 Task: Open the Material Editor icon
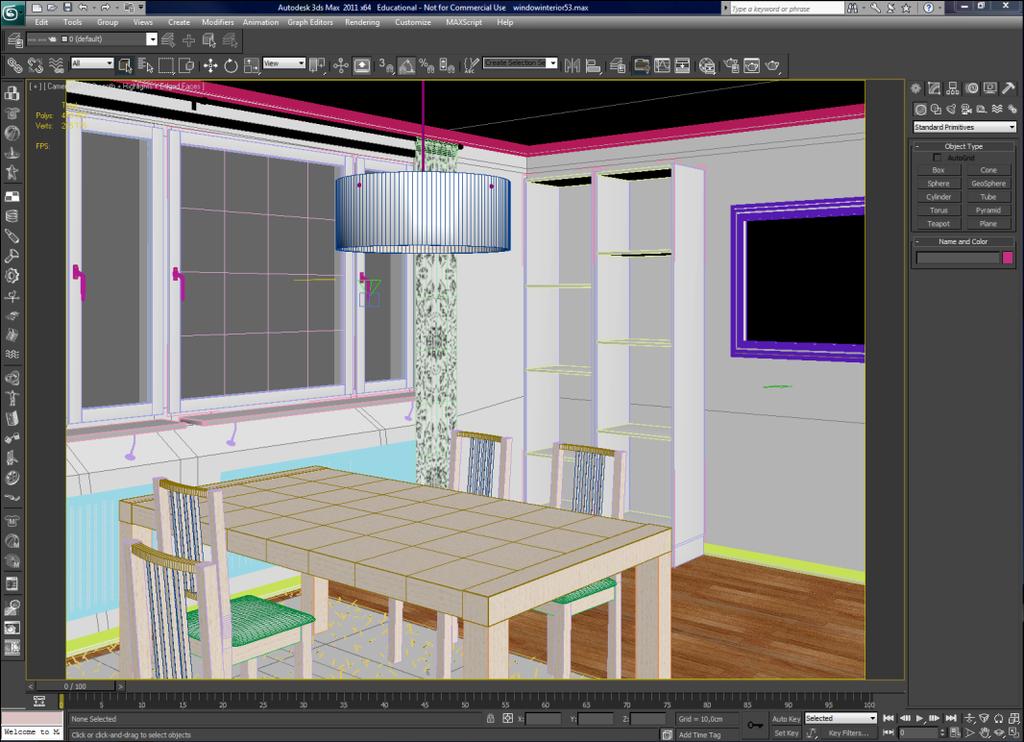click(707, 65)
